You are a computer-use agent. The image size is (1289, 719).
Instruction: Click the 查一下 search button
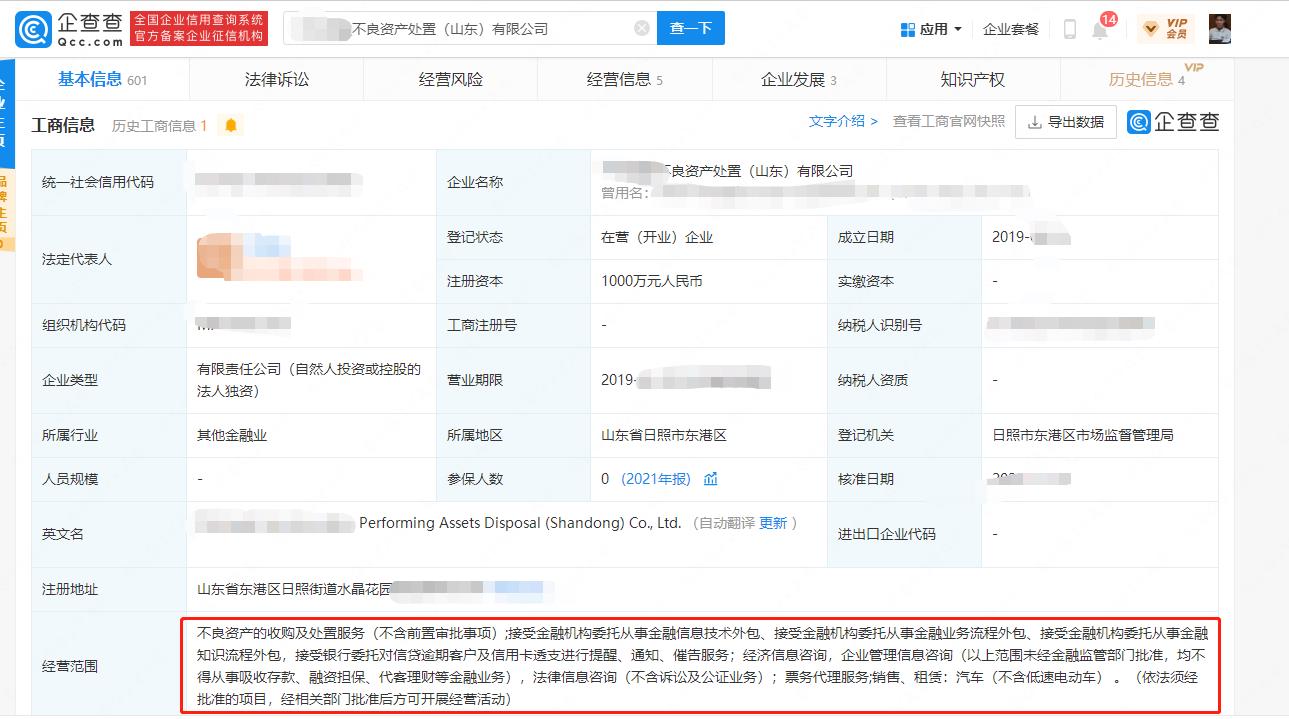[690, 28]
